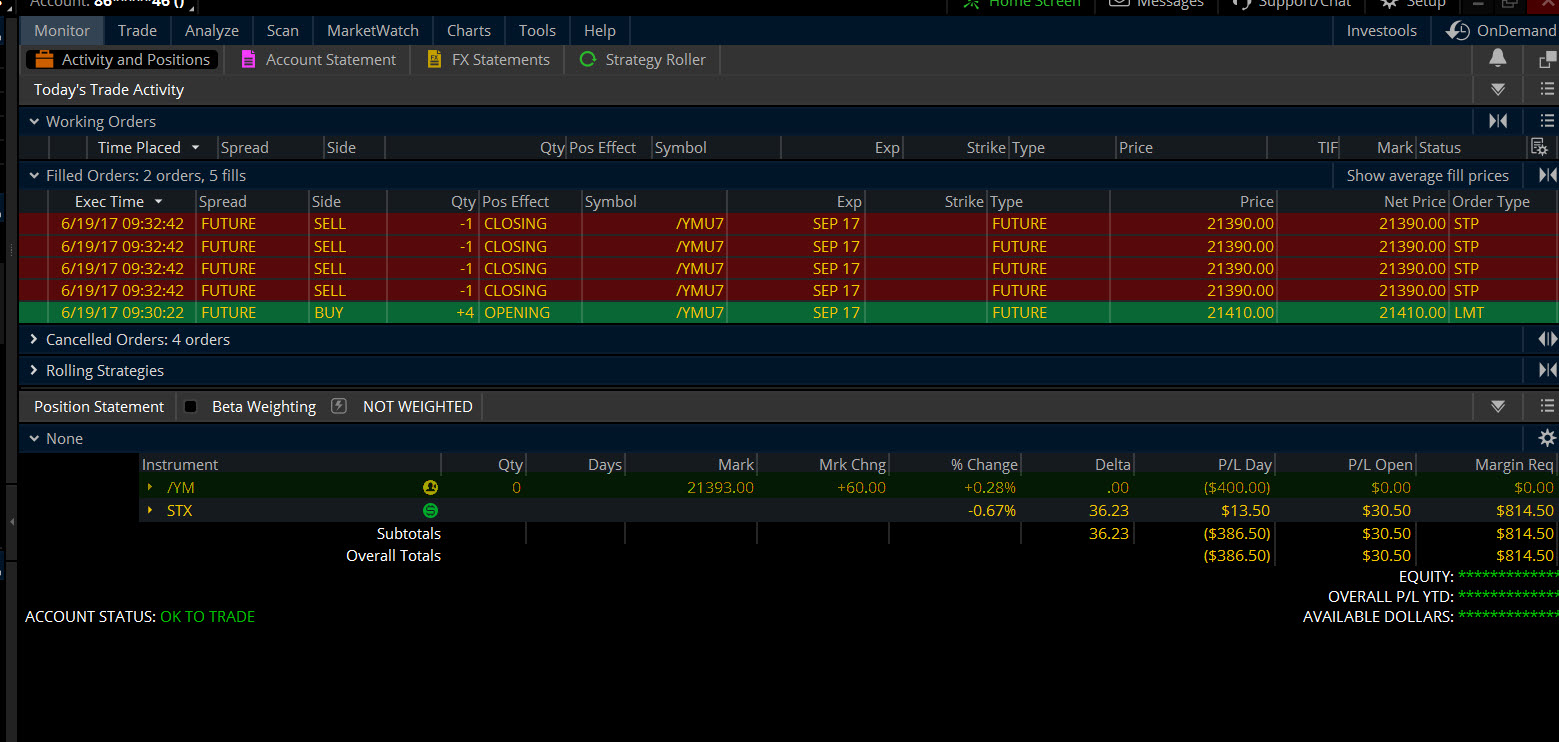The height and width of the screenshot is (742, 1559).
Task: Click Filled Orders collapse arrows icon
Action: (x=1547, y=175)
